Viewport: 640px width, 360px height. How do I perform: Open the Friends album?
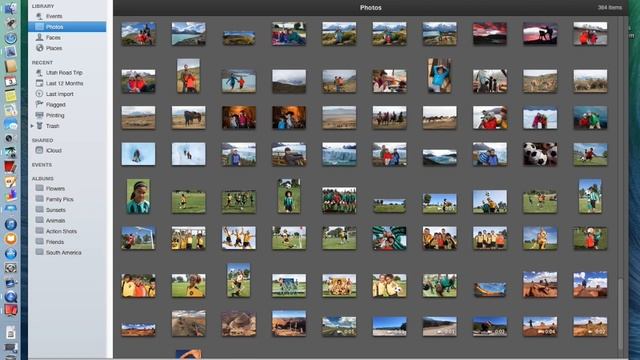(54, 242)
